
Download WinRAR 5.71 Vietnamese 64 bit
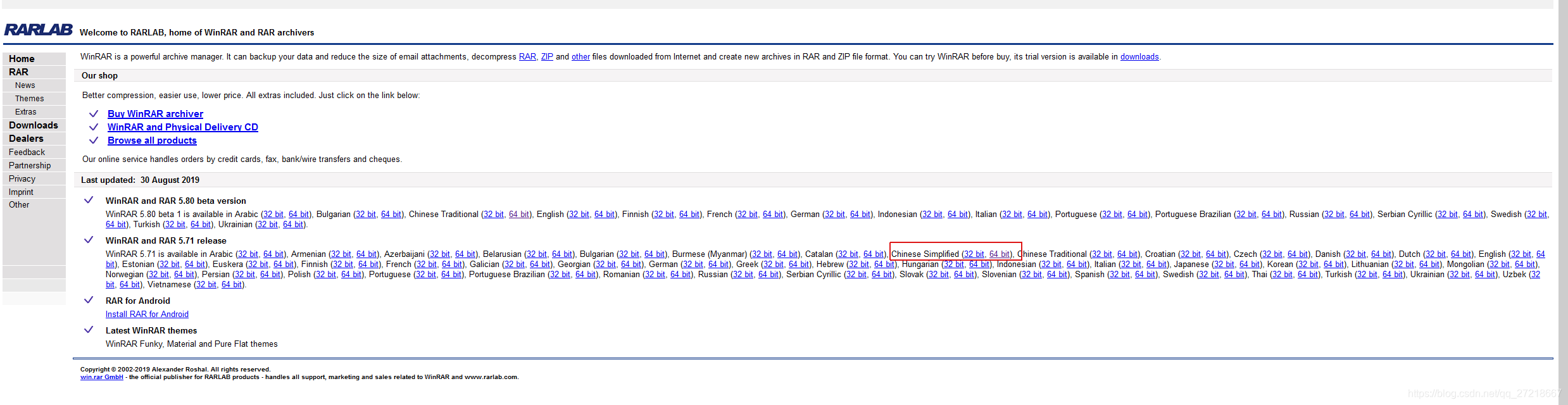(232, 285)
